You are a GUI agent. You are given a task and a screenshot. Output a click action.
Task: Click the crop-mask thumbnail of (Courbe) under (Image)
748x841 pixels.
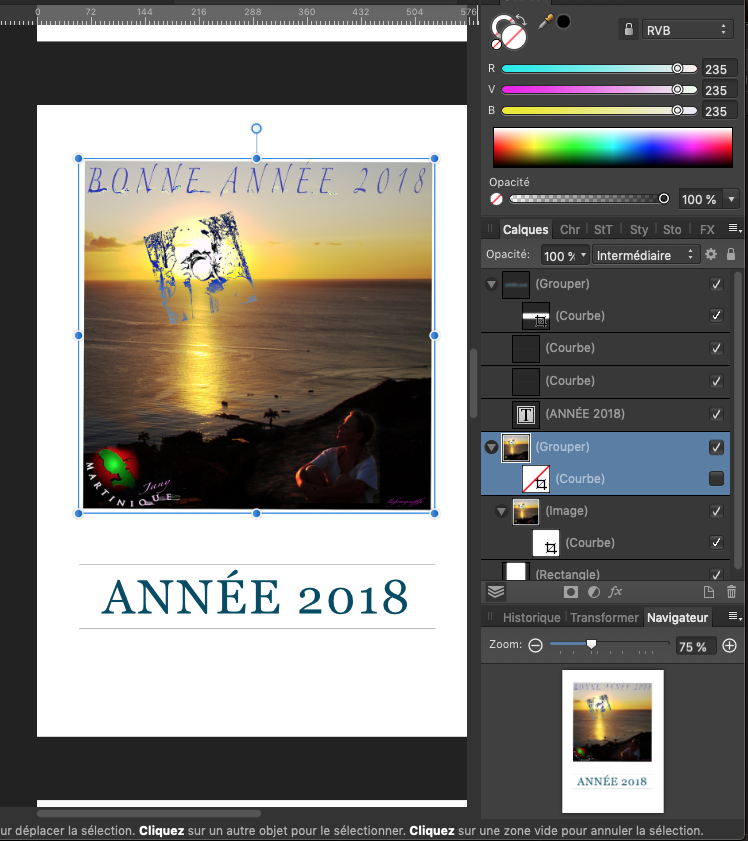coord(546,543)
